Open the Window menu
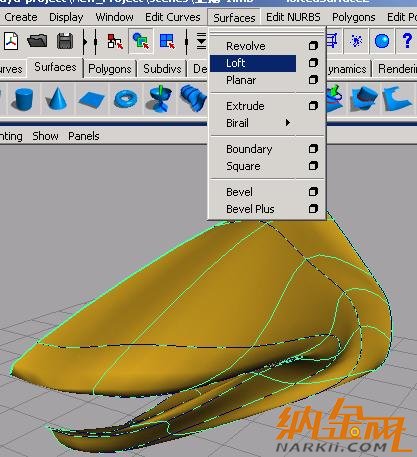 click(114, 17)
